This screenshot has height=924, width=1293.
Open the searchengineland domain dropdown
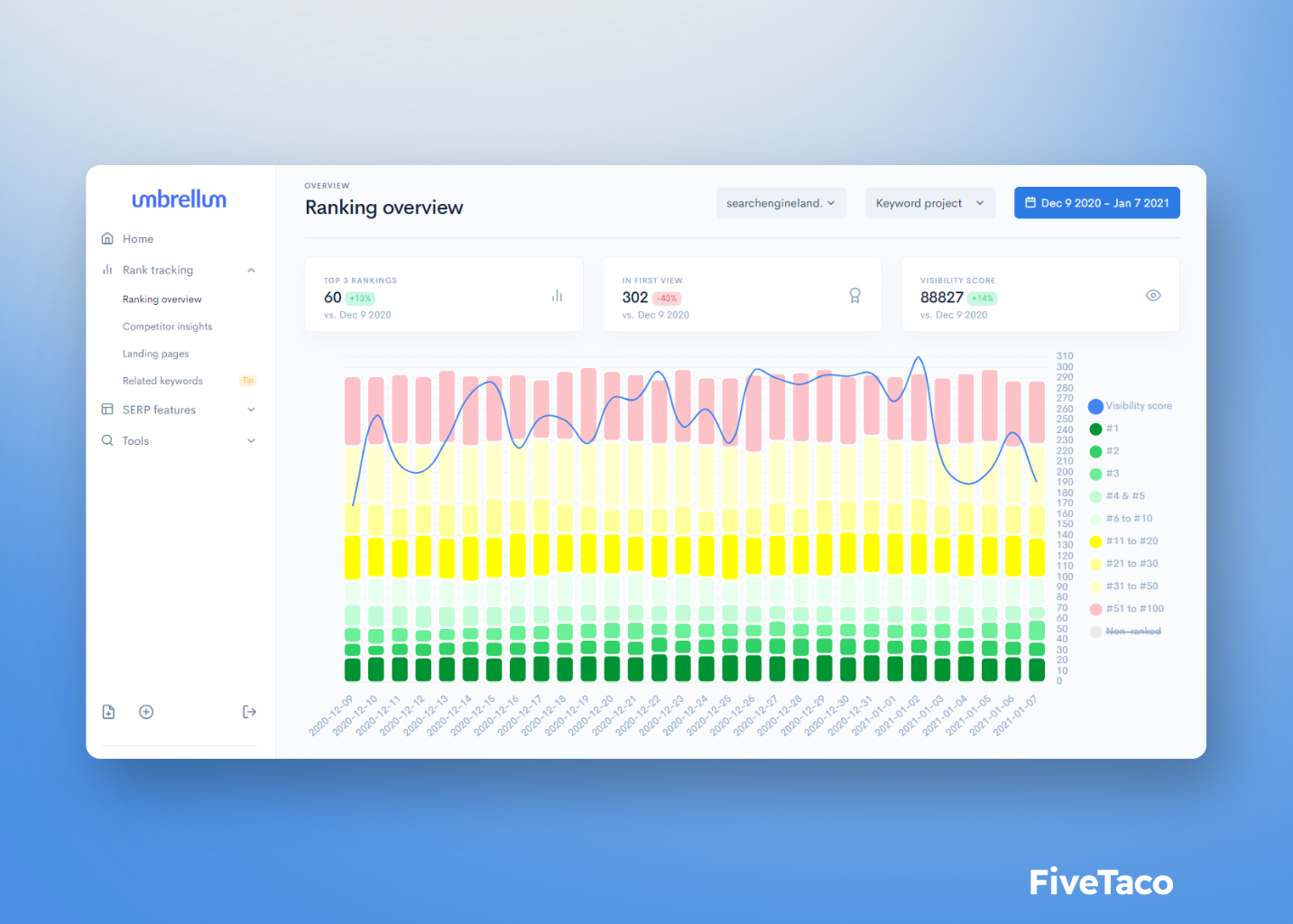point(781,203)
